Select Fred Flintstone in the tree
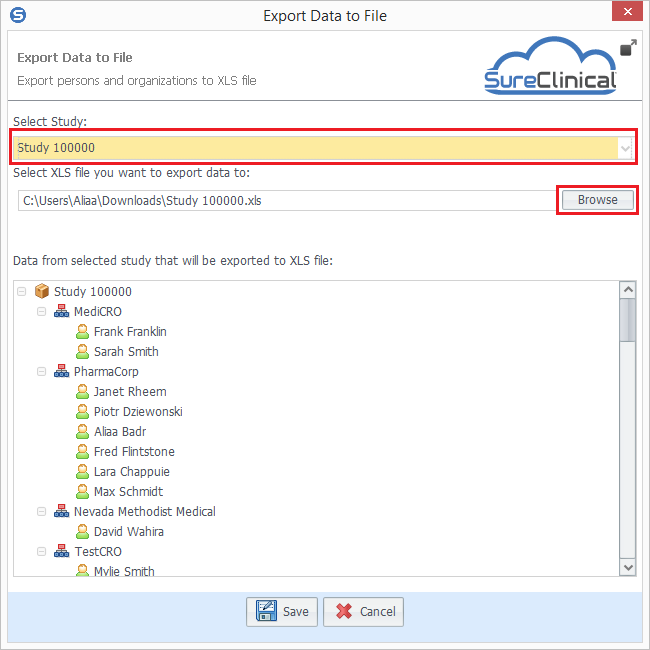 point(134,451)
